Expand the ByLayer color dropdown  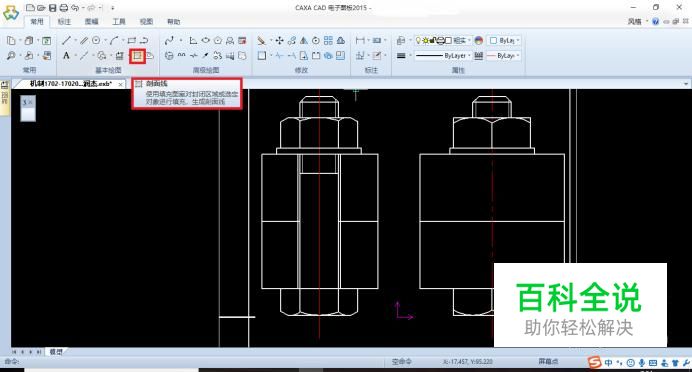505,40
